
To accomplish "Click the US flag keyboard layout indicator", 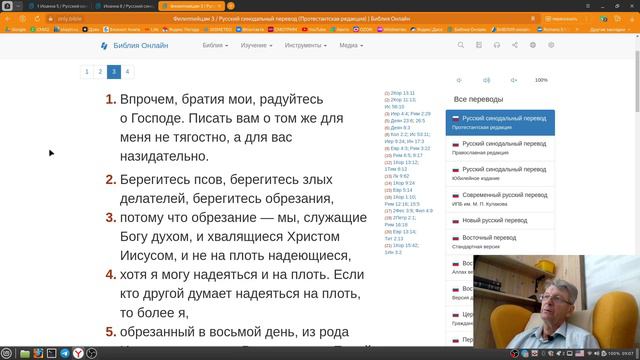I will [579, 353].
